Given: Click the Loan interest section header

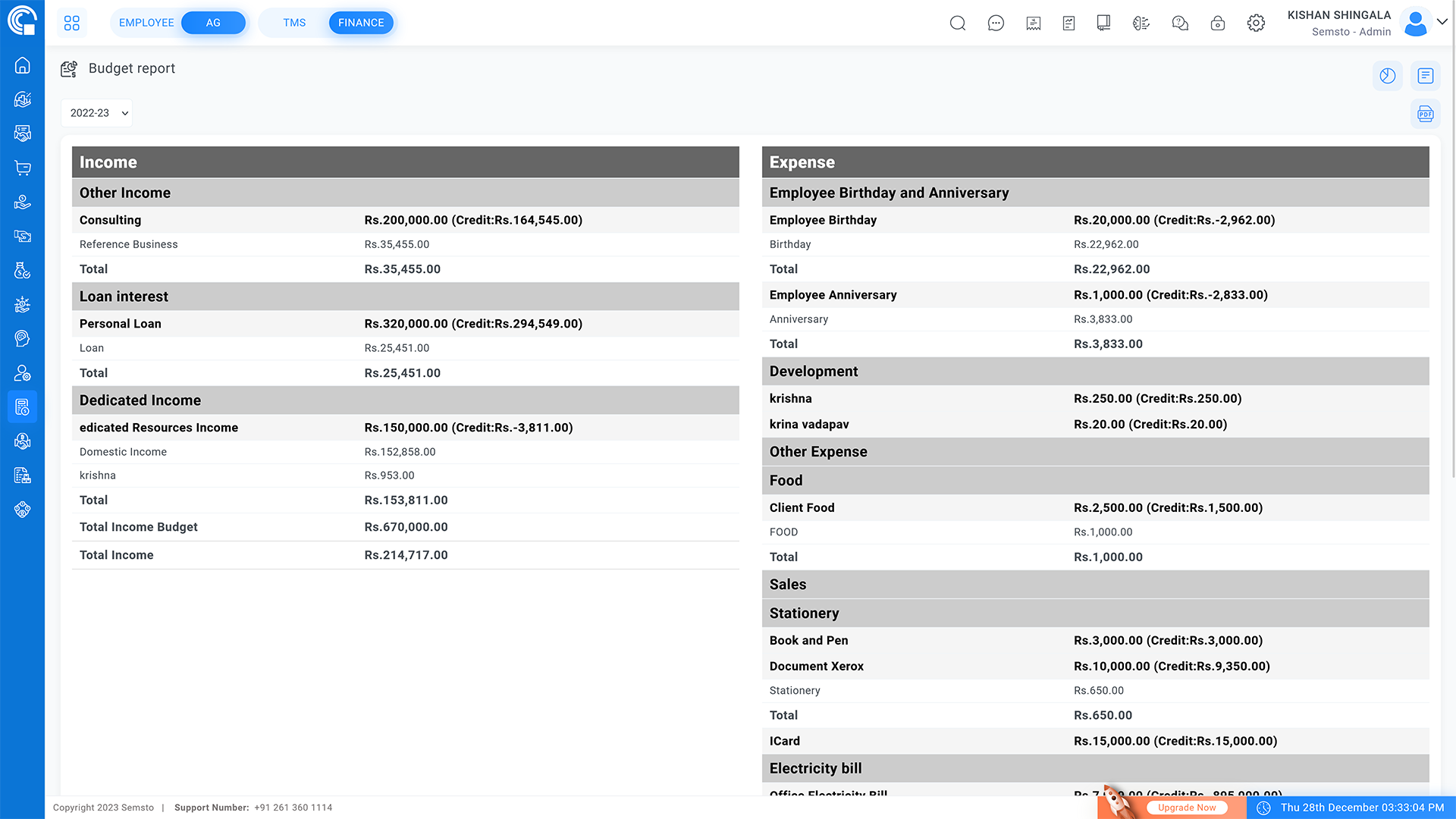Looking at the screenshot, I should [406, 297].
